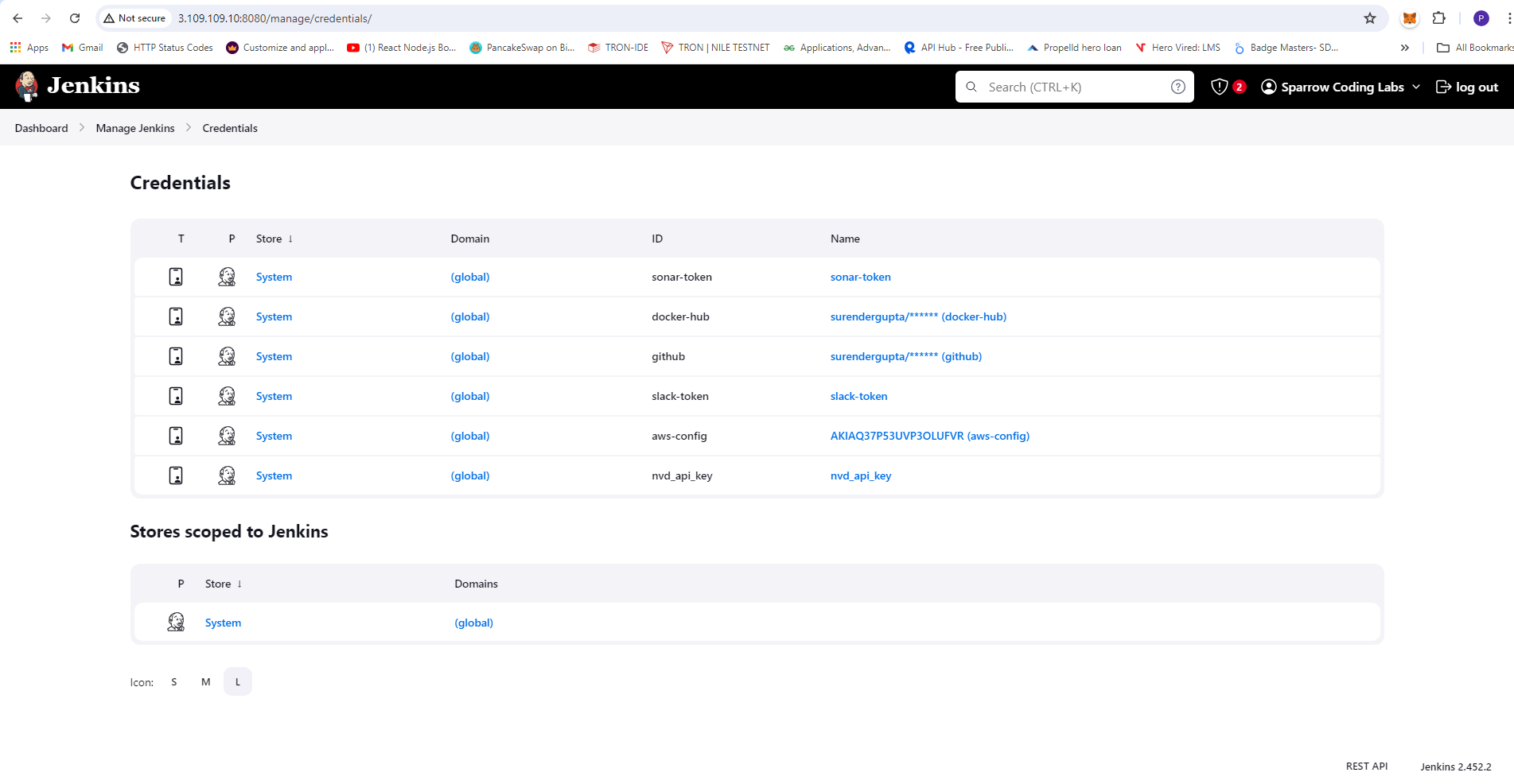Screen dimensions: 1514x784
Task: Open the Chrome profile avatar
Action: (x=1481, y=18)
